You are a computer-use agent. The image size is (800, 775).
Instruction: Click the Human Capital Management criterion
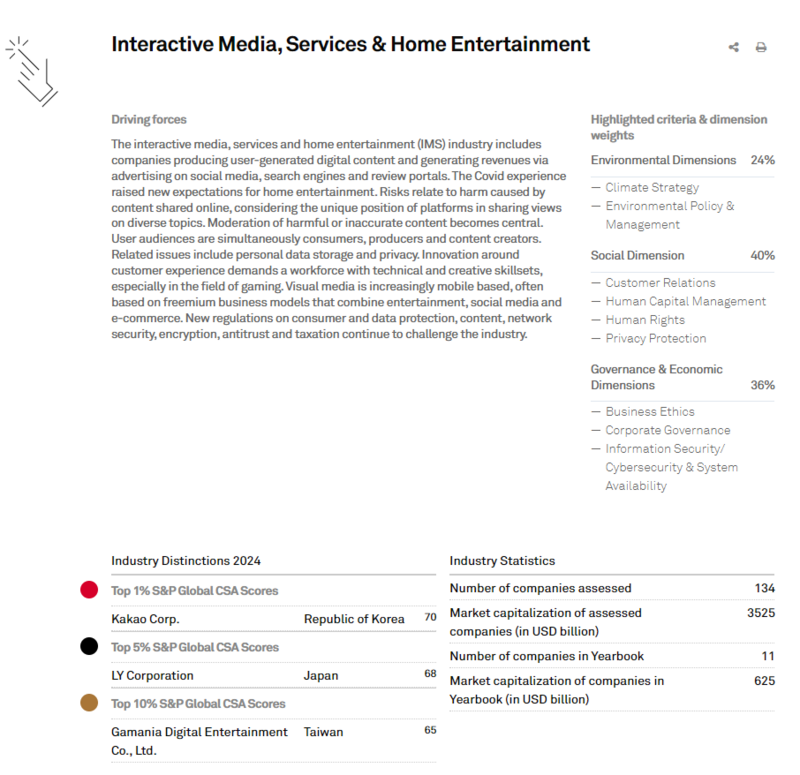tap(685, 301)
